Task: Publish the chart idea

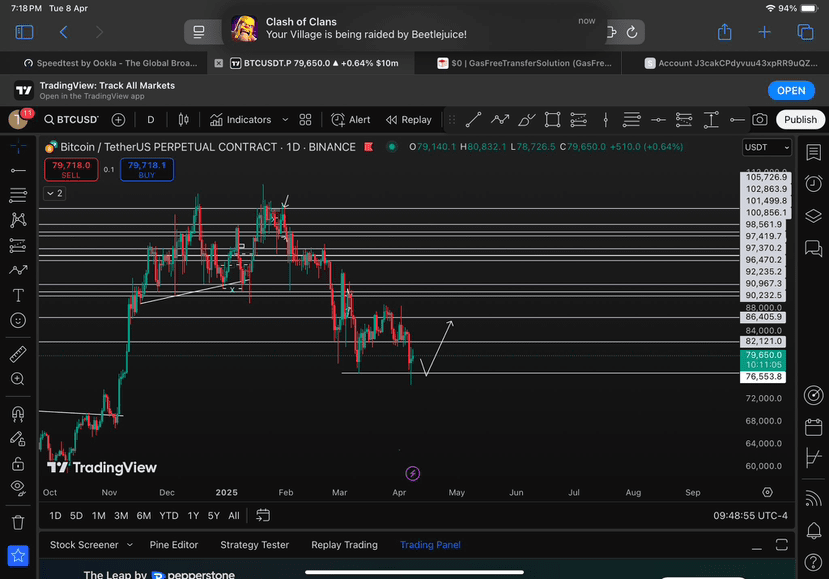Action: coord(800,120)
